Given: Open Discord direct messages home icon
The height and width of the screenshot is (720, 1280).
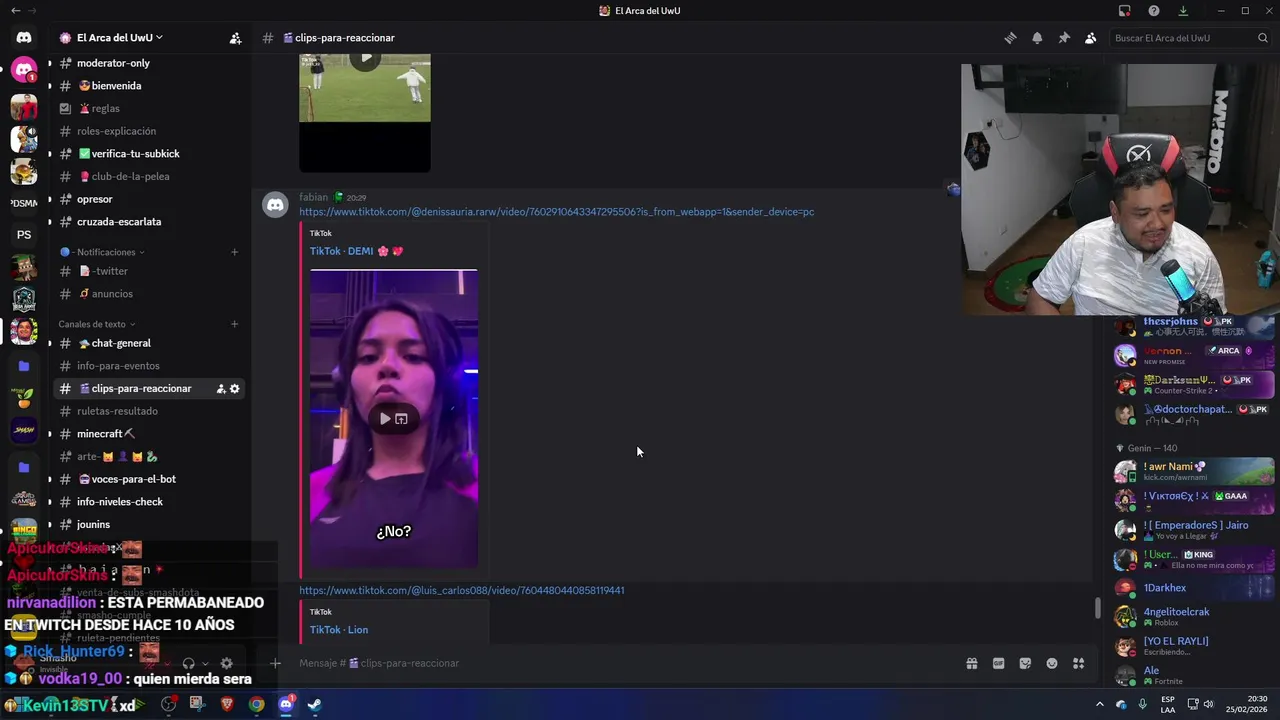Looking at the screenshot, I should pos(24,37).
